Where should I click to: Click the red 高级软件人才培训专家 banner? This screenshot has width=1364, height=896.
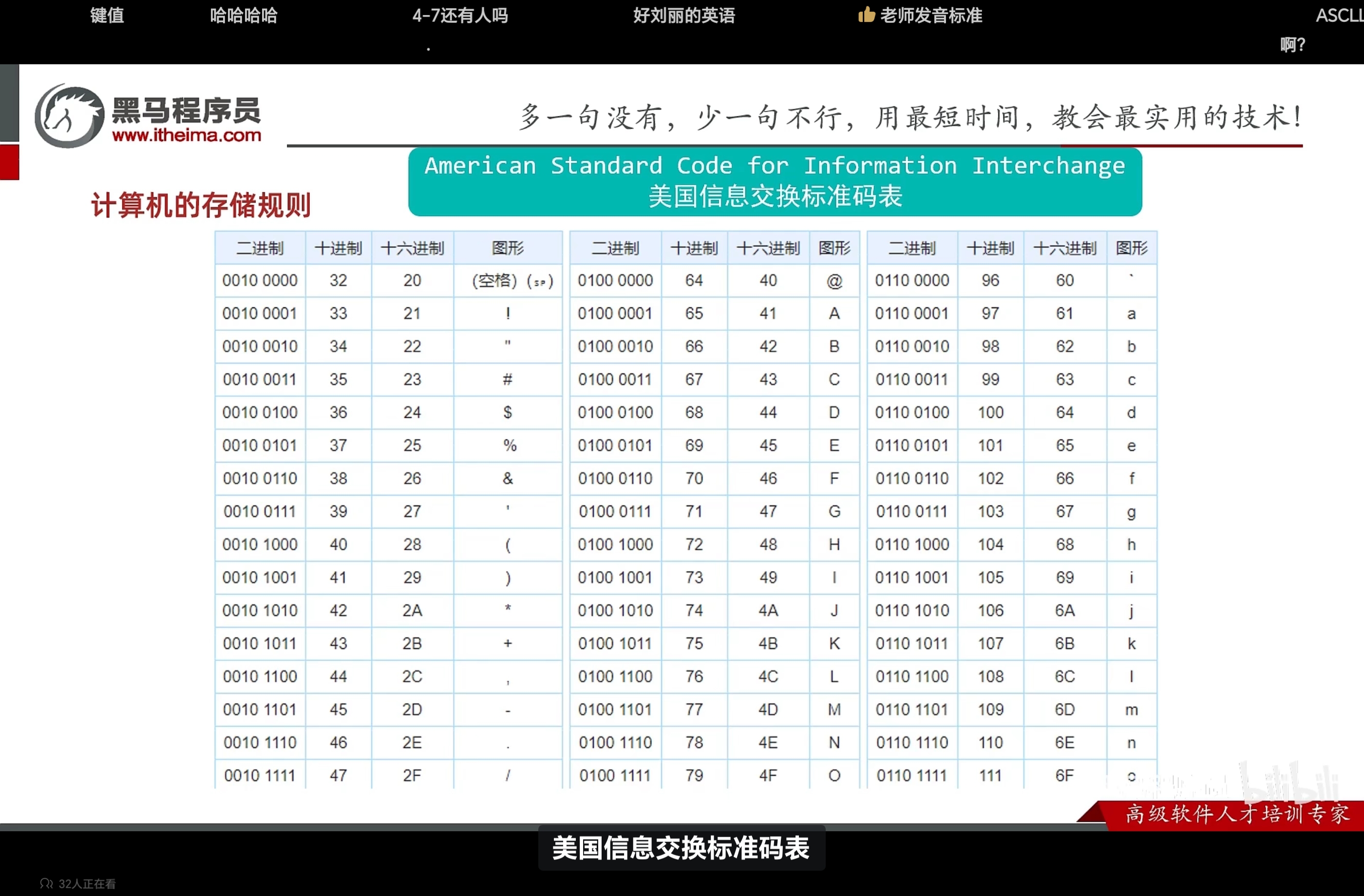1237,814
